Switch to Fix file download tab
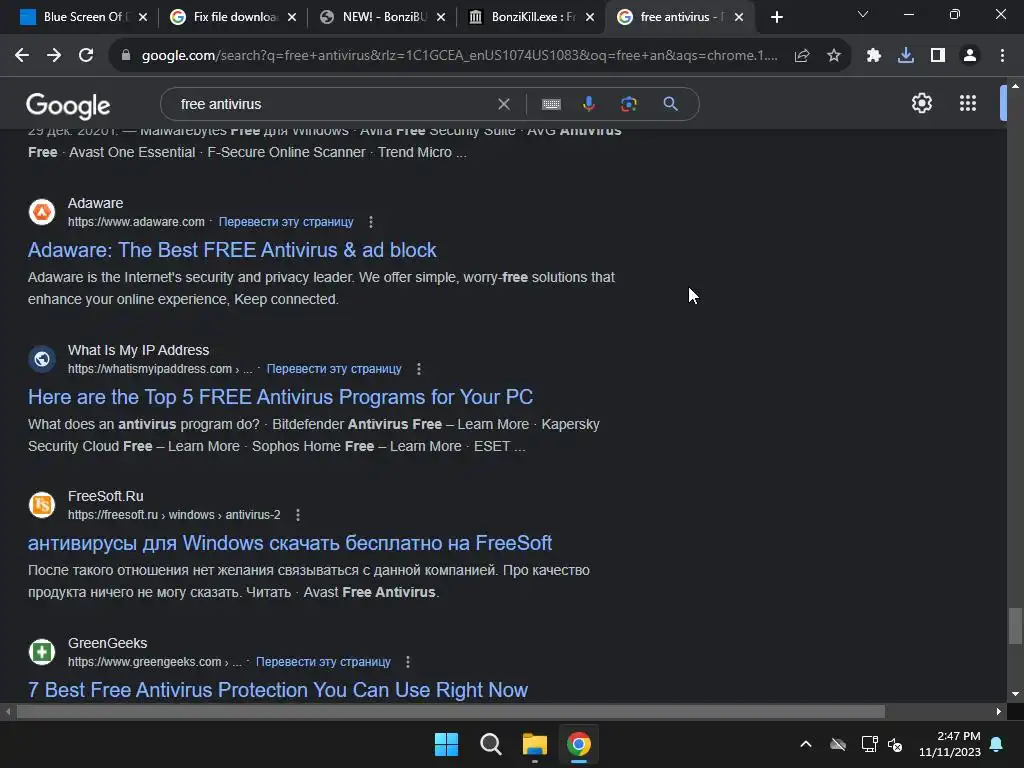 pos(232,17)
